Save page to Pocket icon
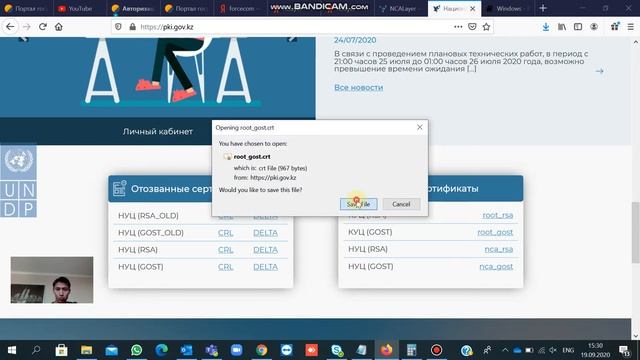Screen dimensions: 640x360 (x=472, y=27)
